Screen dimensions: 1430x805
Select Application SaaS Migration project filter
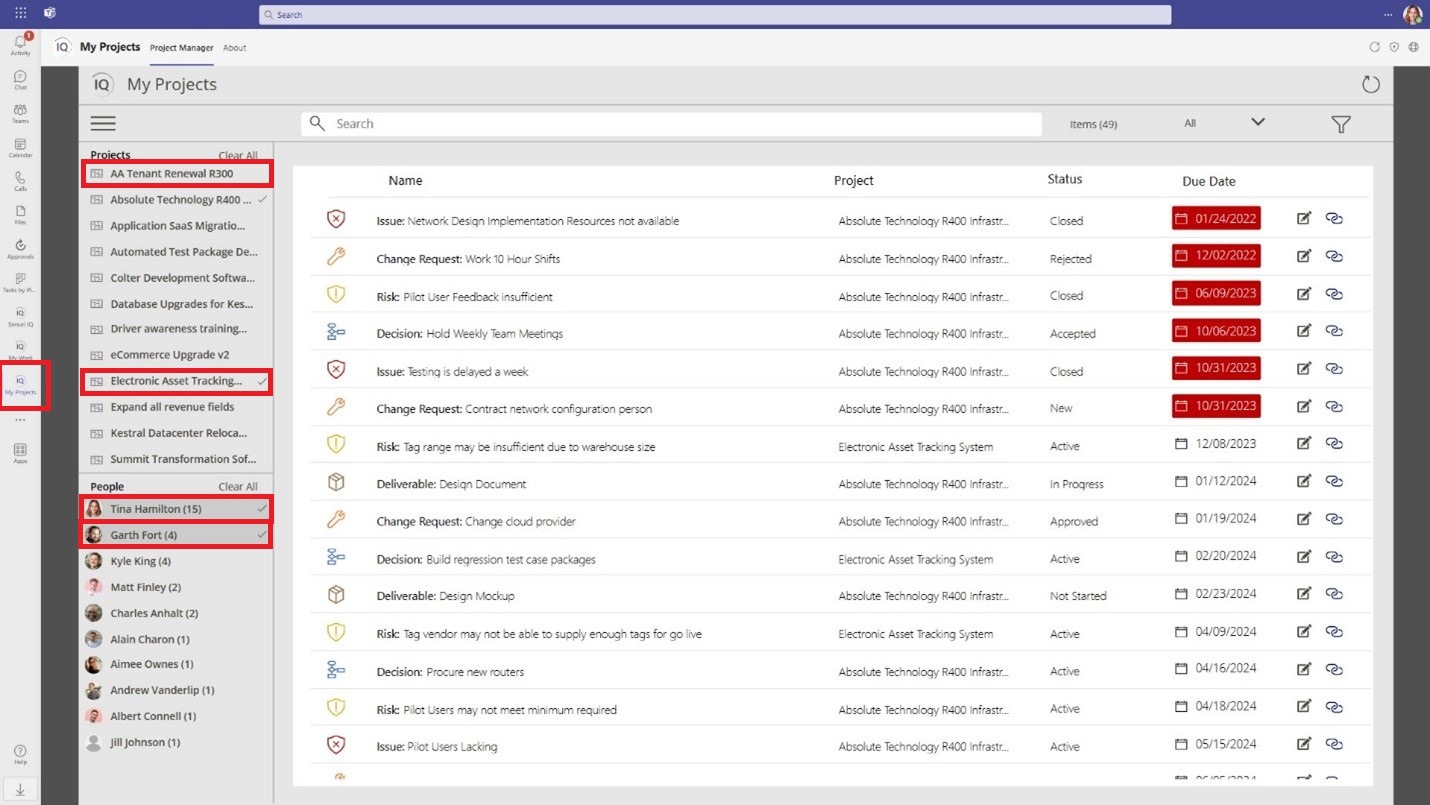177,226
